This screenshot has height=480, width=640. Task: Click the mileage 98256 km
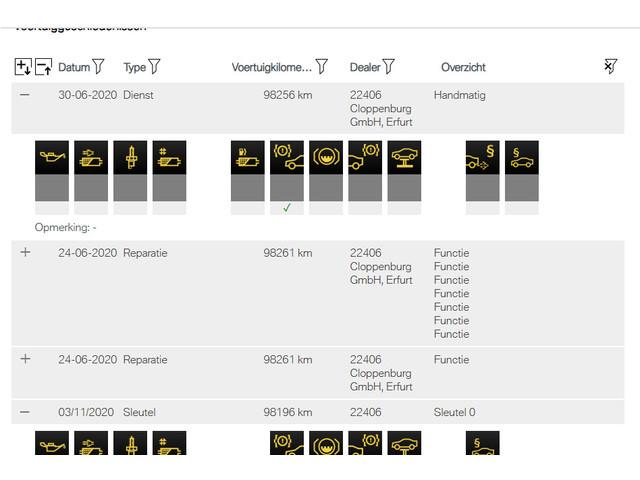tap(288, 95)
